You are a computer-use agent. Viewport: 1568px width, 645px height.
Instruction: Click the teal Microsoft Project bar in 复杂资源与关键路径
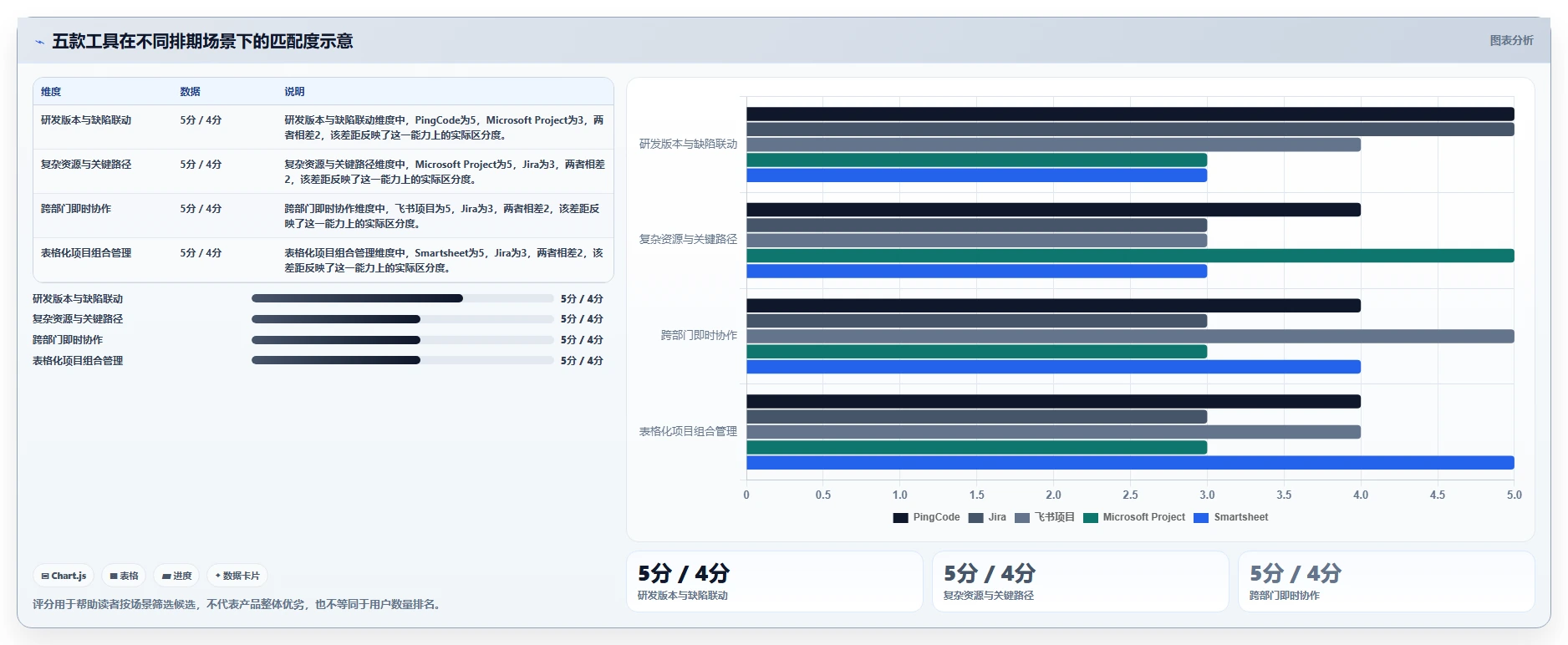1130,256
